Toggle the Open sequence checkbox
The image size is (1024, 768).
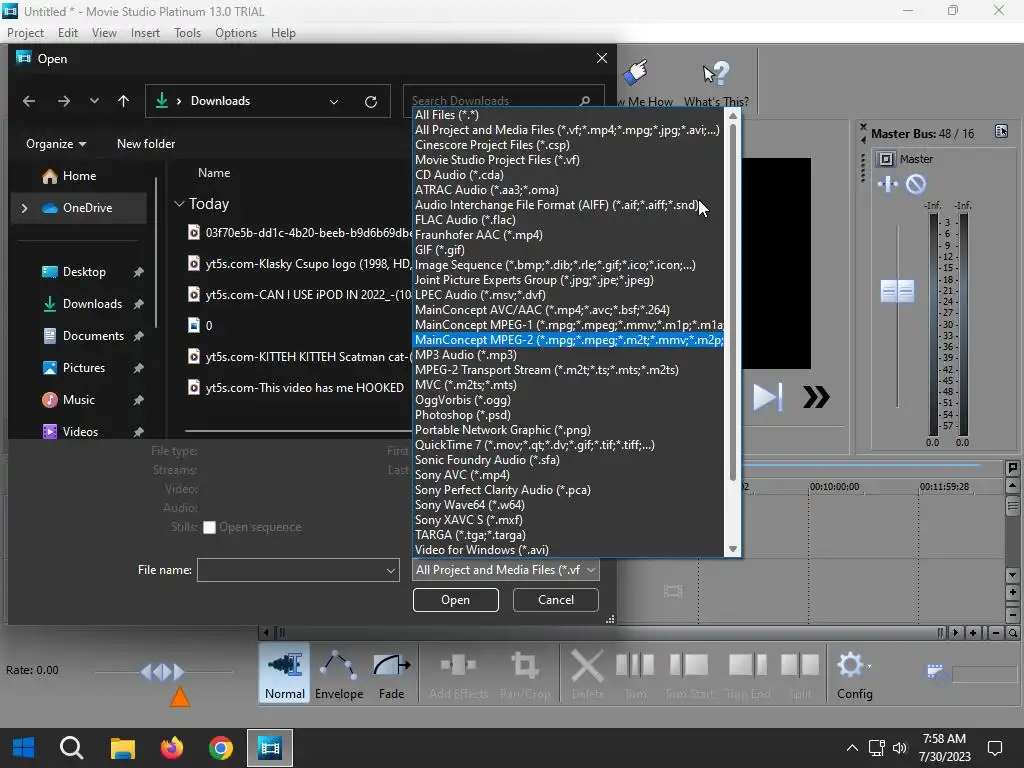pyautogui.click(x=209, y=527)
